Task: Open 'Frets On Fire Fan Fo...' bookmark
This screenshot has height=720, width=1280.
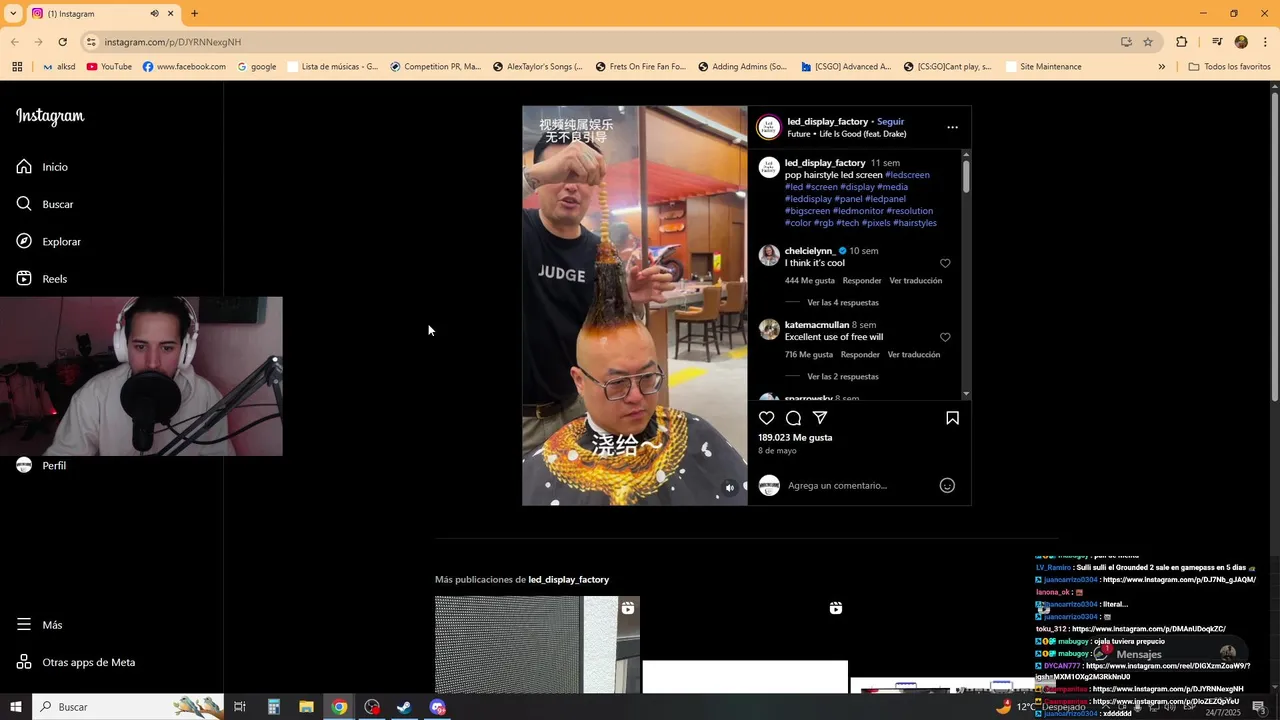Action: click(x=641, y=67)
